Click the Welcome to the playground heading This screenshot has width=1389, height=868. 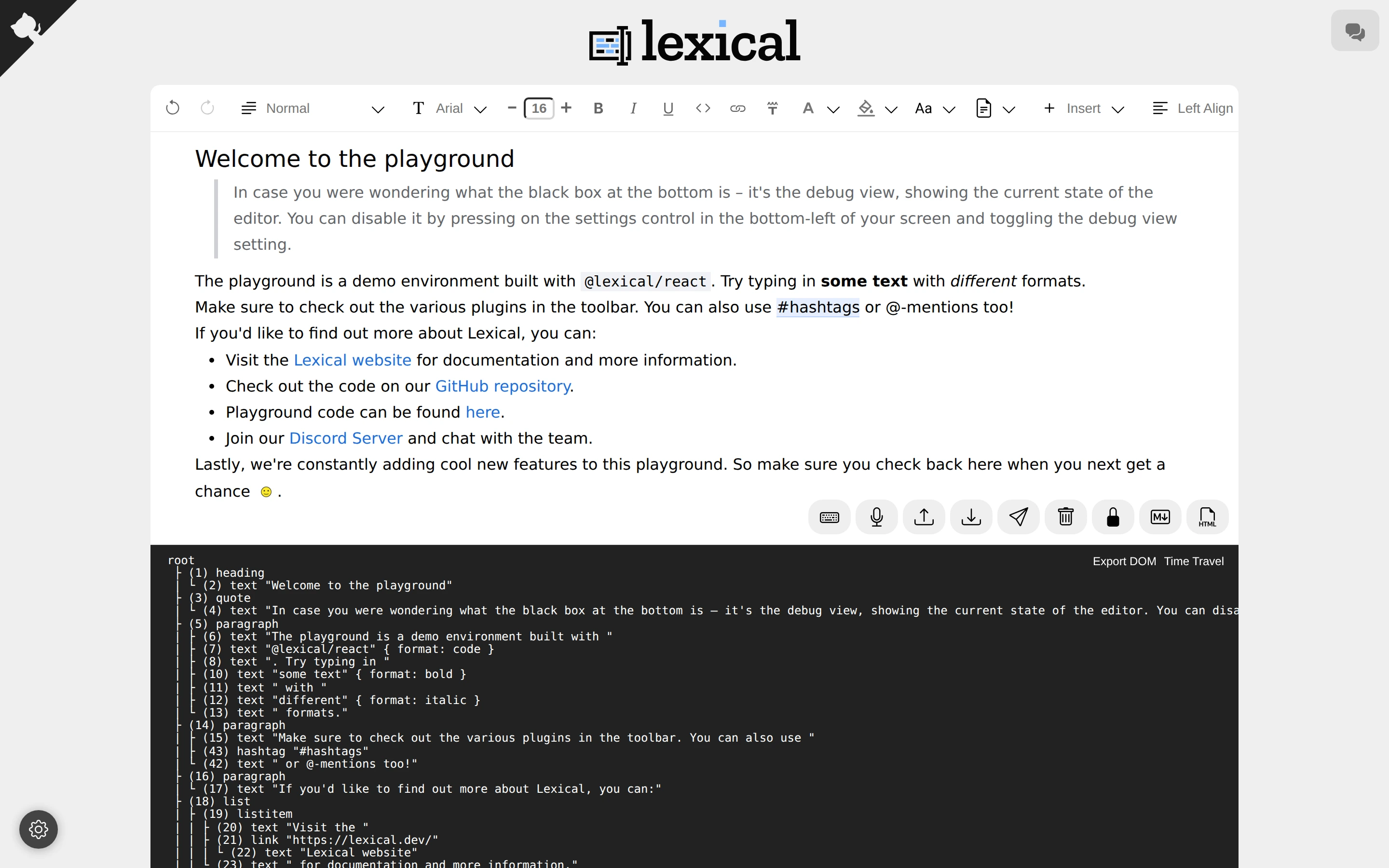pyautogui.click(x=354, y=159)
